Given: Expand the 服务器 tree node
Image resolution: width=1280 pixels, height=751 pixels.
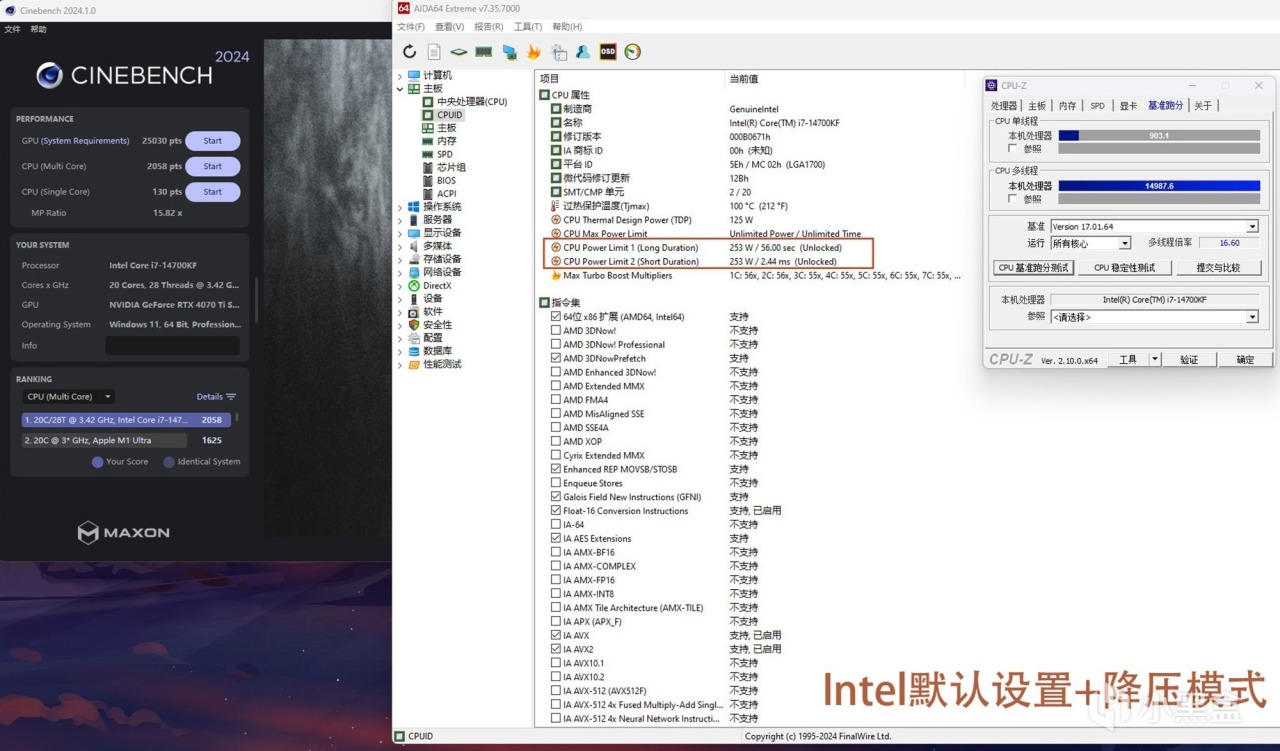Looking at the screenshot, I should 400,220.
